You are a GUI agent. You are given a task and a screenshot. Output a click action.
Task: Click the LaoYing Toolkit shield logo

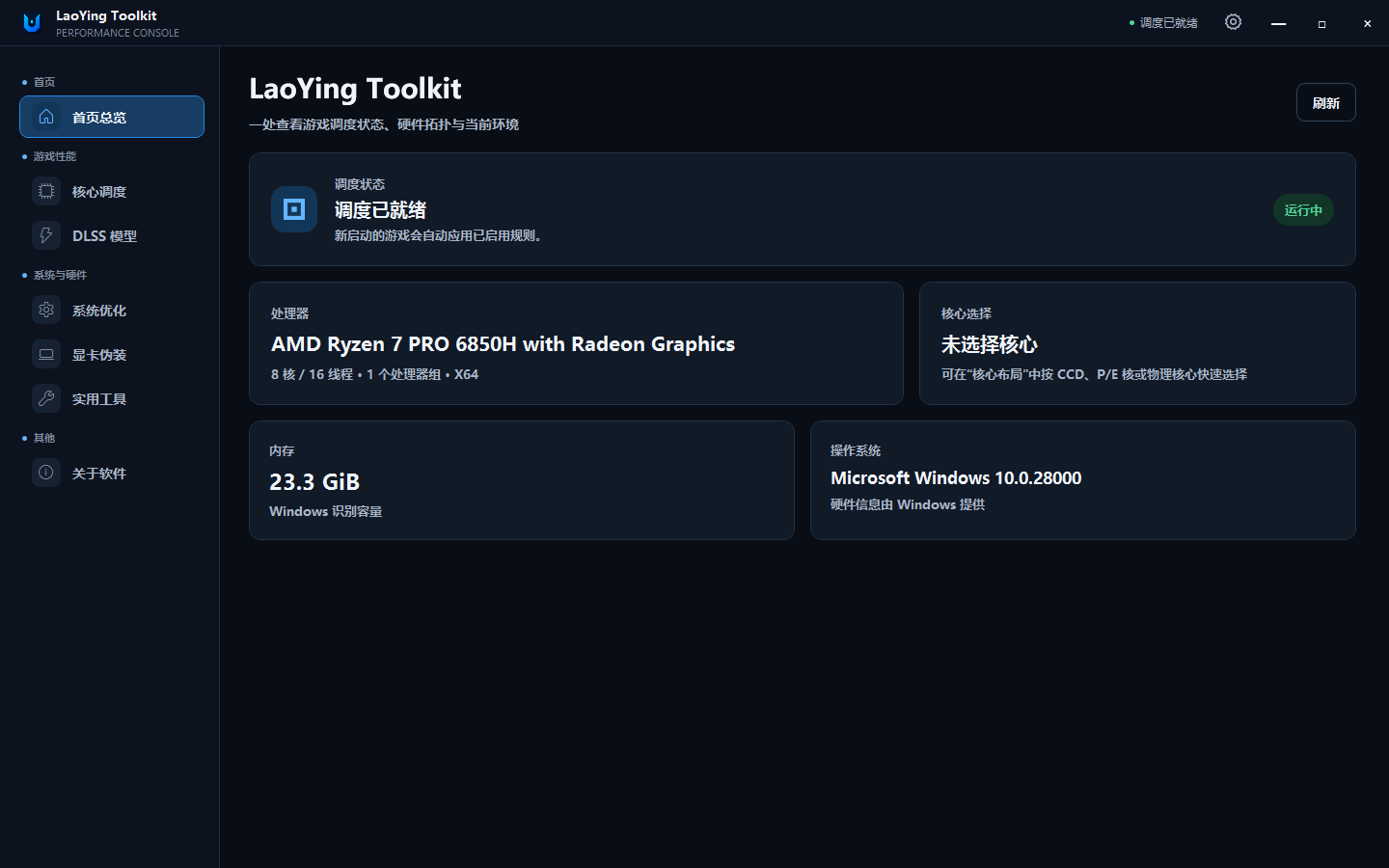tap(32, 23)
